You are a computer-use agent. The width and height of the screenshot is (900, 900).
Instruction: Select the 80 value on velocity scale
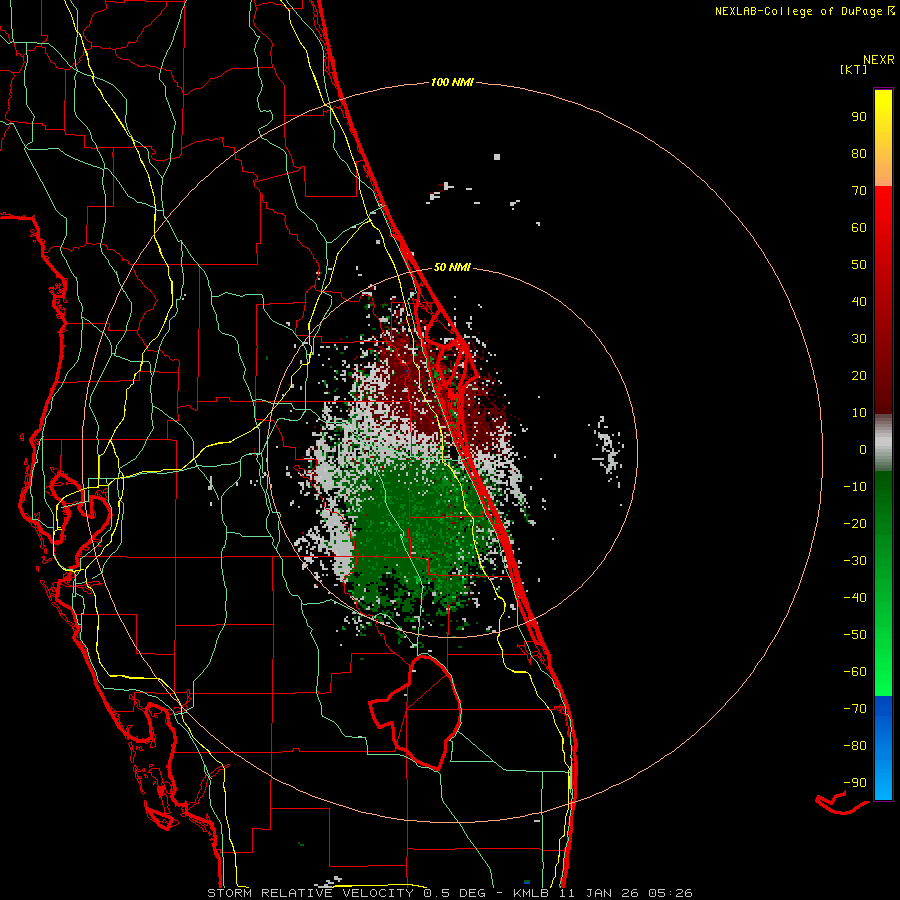(859, 153)
